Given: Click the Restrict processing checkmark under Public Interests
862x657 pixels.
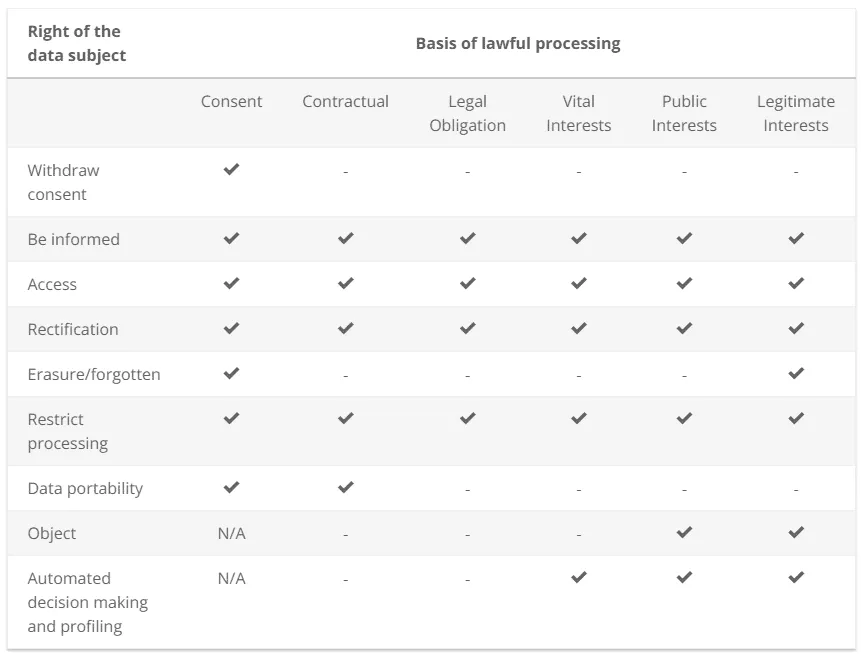Looking at the screenshot, I should click(x=684, y=419).
